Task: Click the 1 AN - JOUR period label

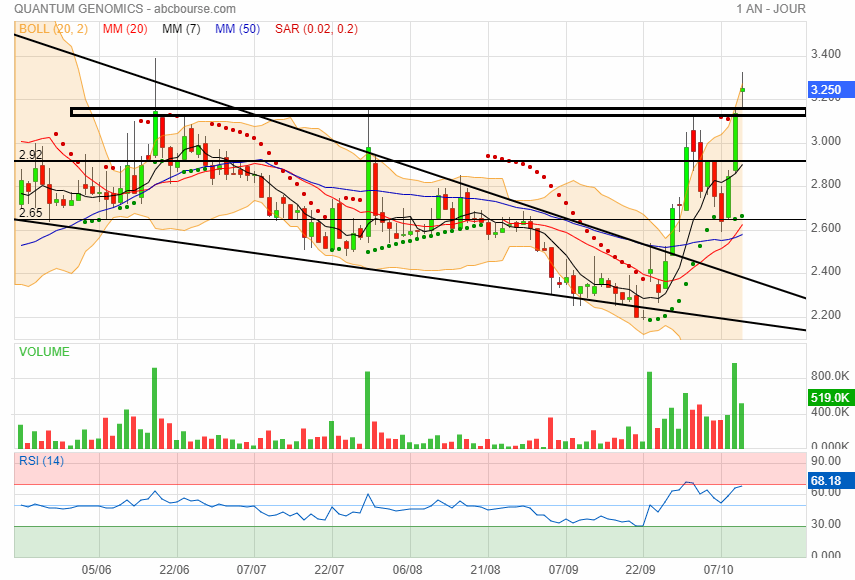Action: (770, 9)
